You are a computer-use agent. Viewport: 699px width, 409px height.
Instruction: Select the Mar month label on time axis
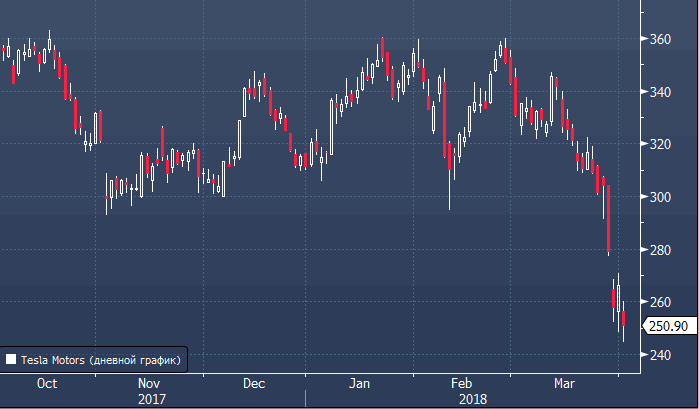pos(565,383)
